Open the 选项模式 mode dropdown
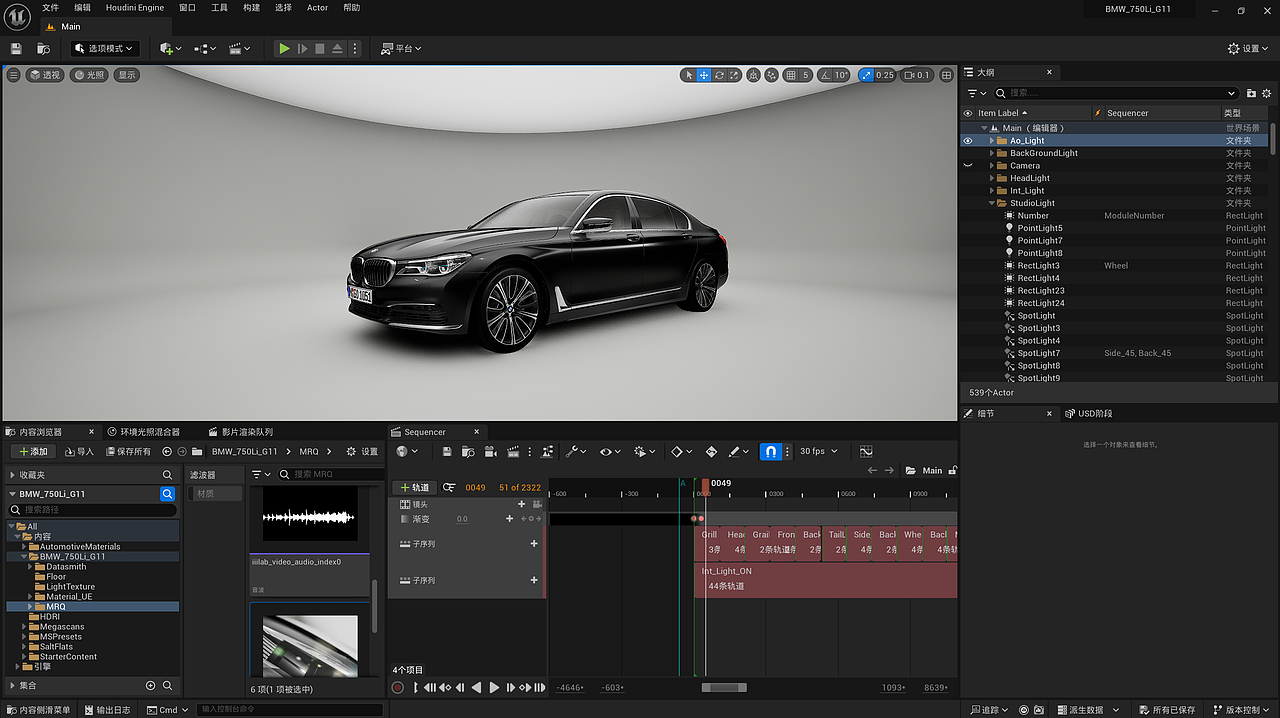 pyautogui.click(x=105, y=48)
